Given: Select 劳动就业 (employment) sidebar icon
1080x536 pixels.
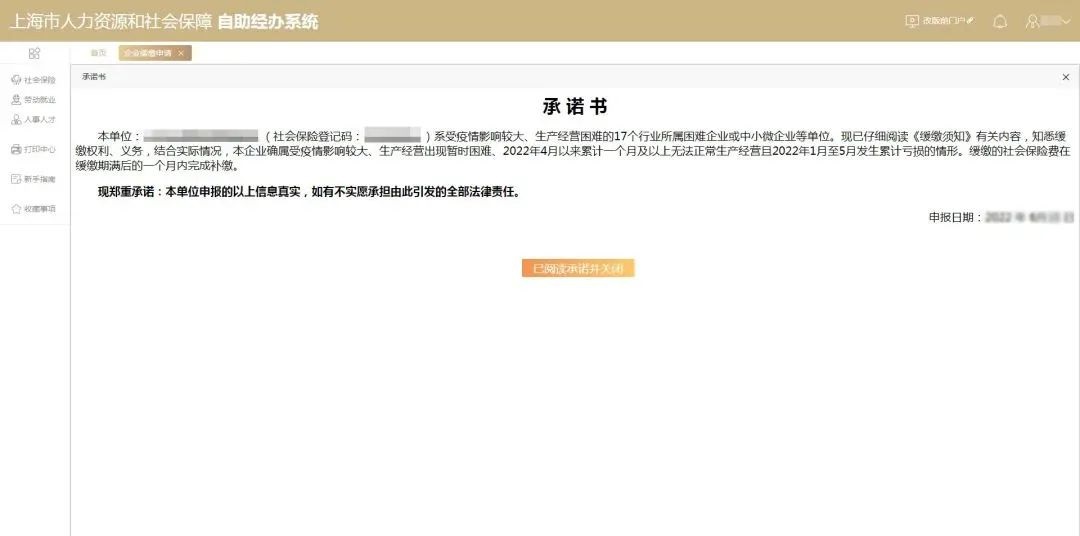Looking at the screenshot, I should pos(16,100).
